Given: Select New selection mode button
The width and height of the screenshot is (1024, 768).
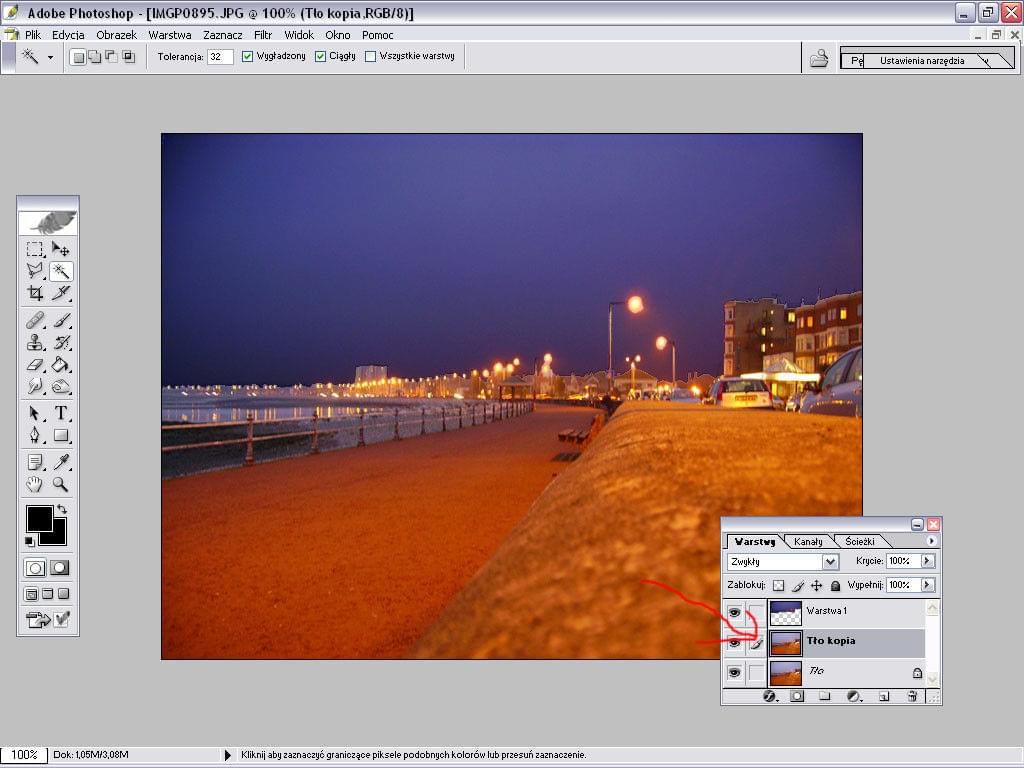Looking at the screenshot, I should coord(78,57).
